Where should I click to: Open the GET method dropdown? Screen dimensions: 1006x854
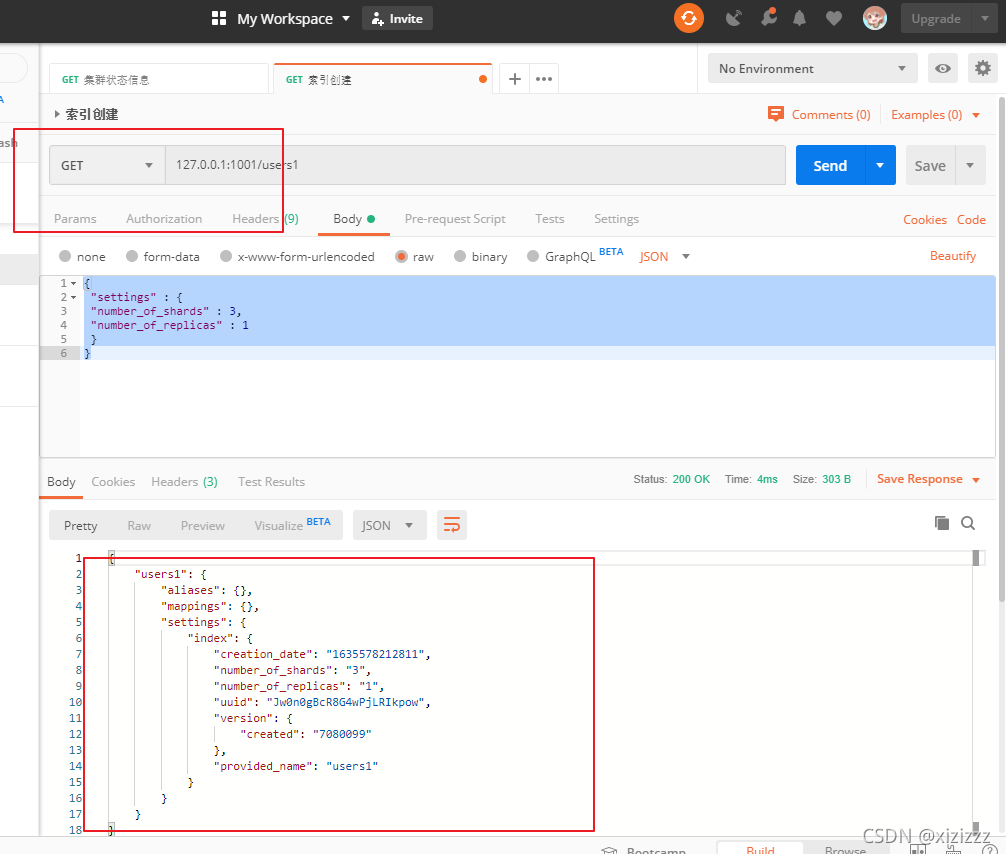pyautogui.click(x=107, y=166)
